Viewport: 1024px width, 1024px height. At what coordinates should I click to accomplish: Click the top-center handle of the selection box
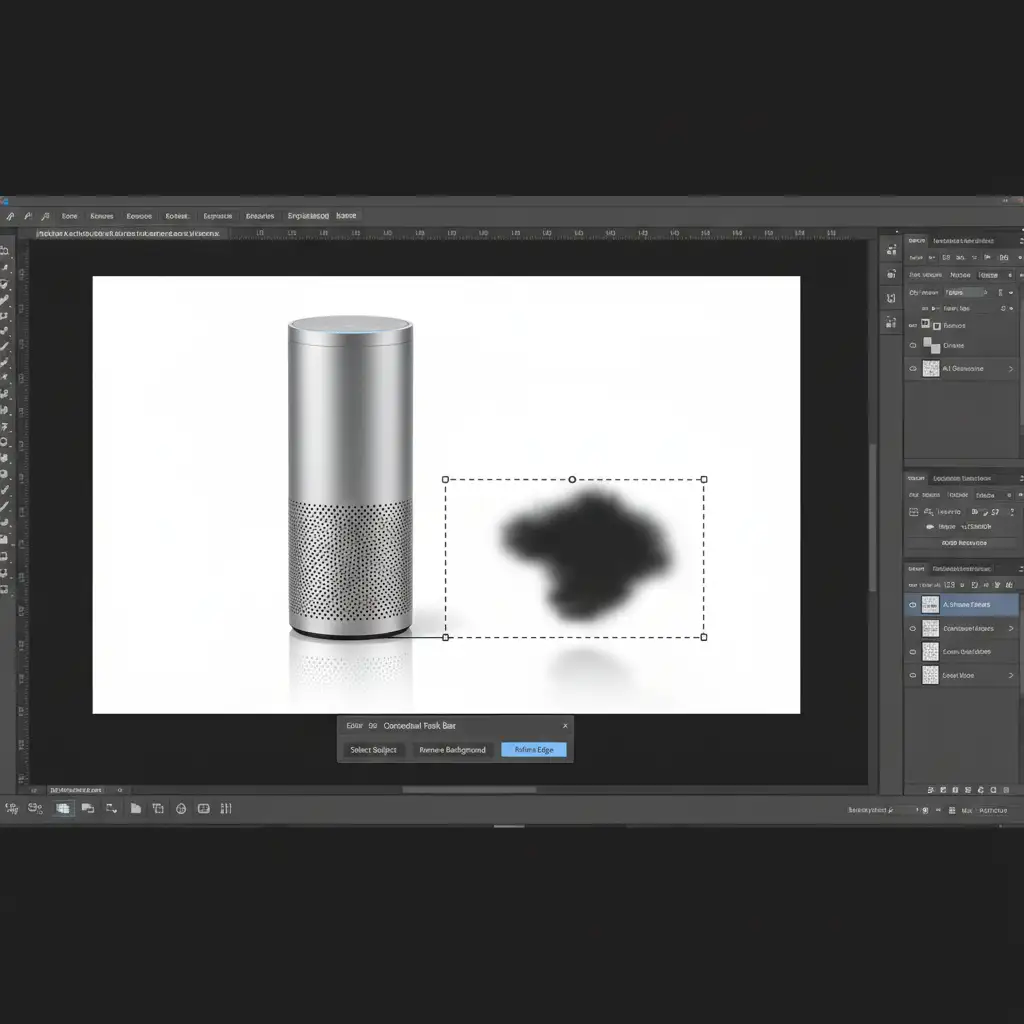point(572,480)
